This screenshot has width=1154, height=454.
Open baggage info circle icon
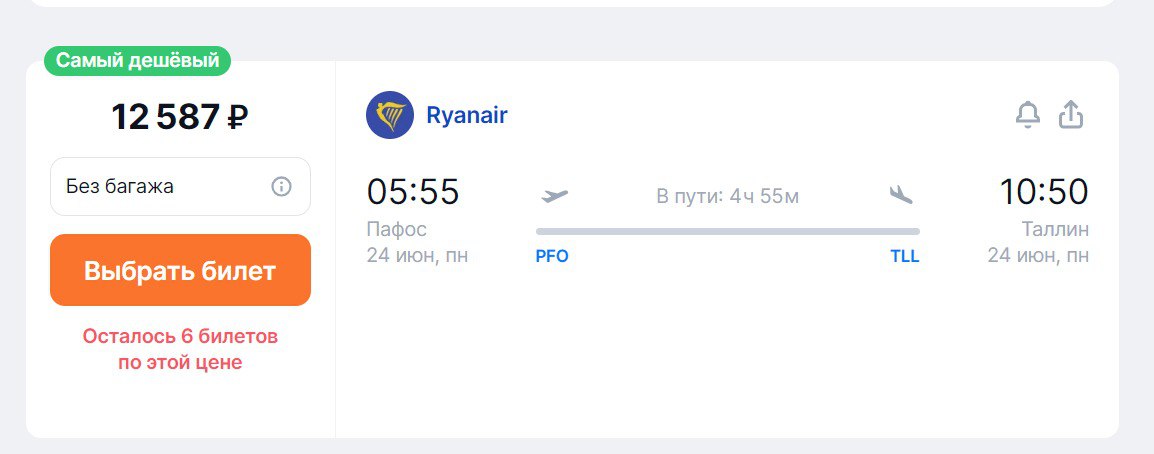(x=281, y=186)
